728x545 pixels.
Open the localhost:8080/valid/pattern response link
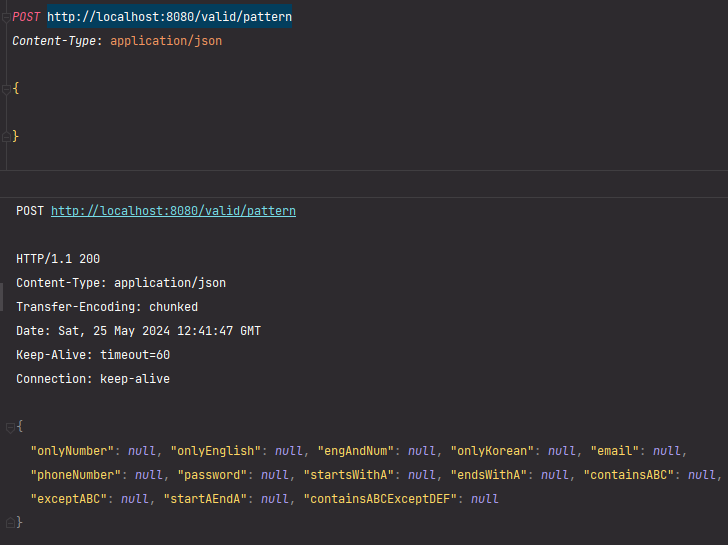173,211
